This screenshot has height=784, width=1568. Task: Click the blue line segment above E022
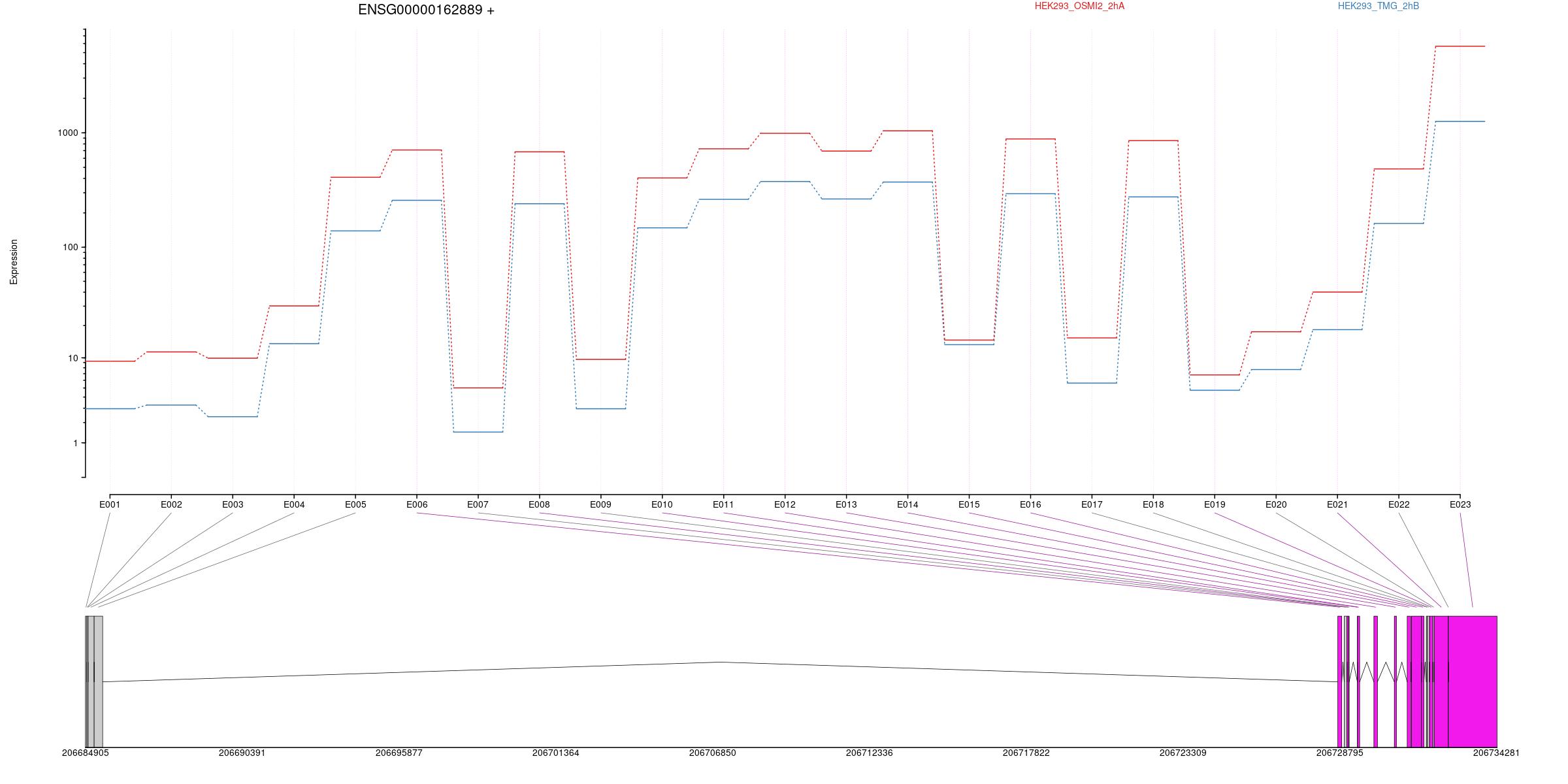click(x=1399, y=223)
